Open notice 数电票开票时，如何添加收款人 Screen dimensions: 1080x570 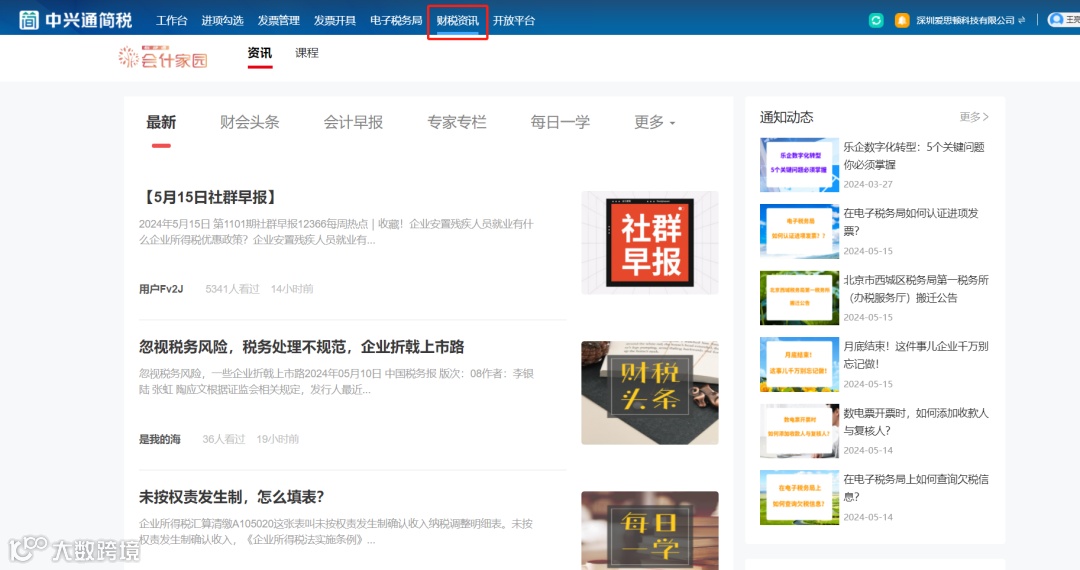pos(916,421)
